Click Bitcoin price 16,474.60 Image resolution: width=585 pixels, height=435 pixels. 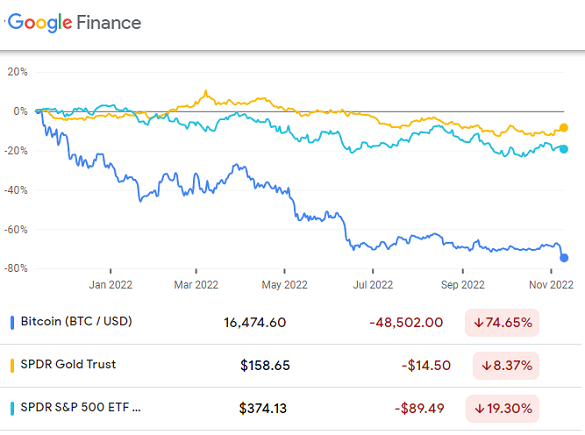coord(255,323)
